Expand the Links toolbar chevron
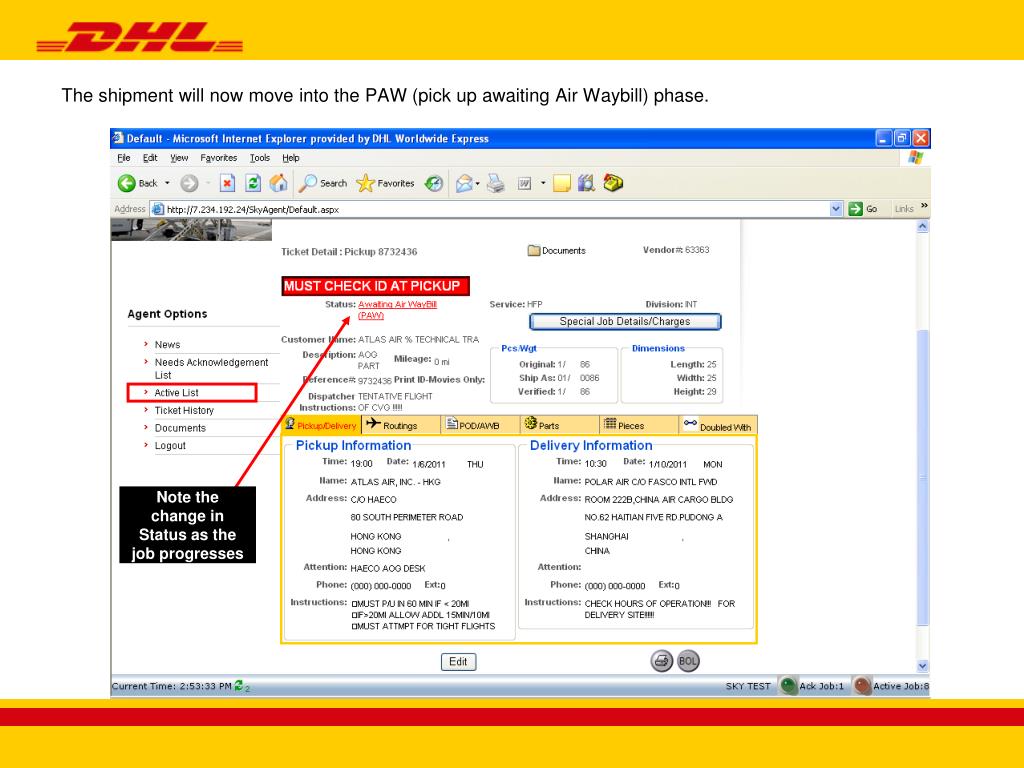 click(x=924, y=206)
